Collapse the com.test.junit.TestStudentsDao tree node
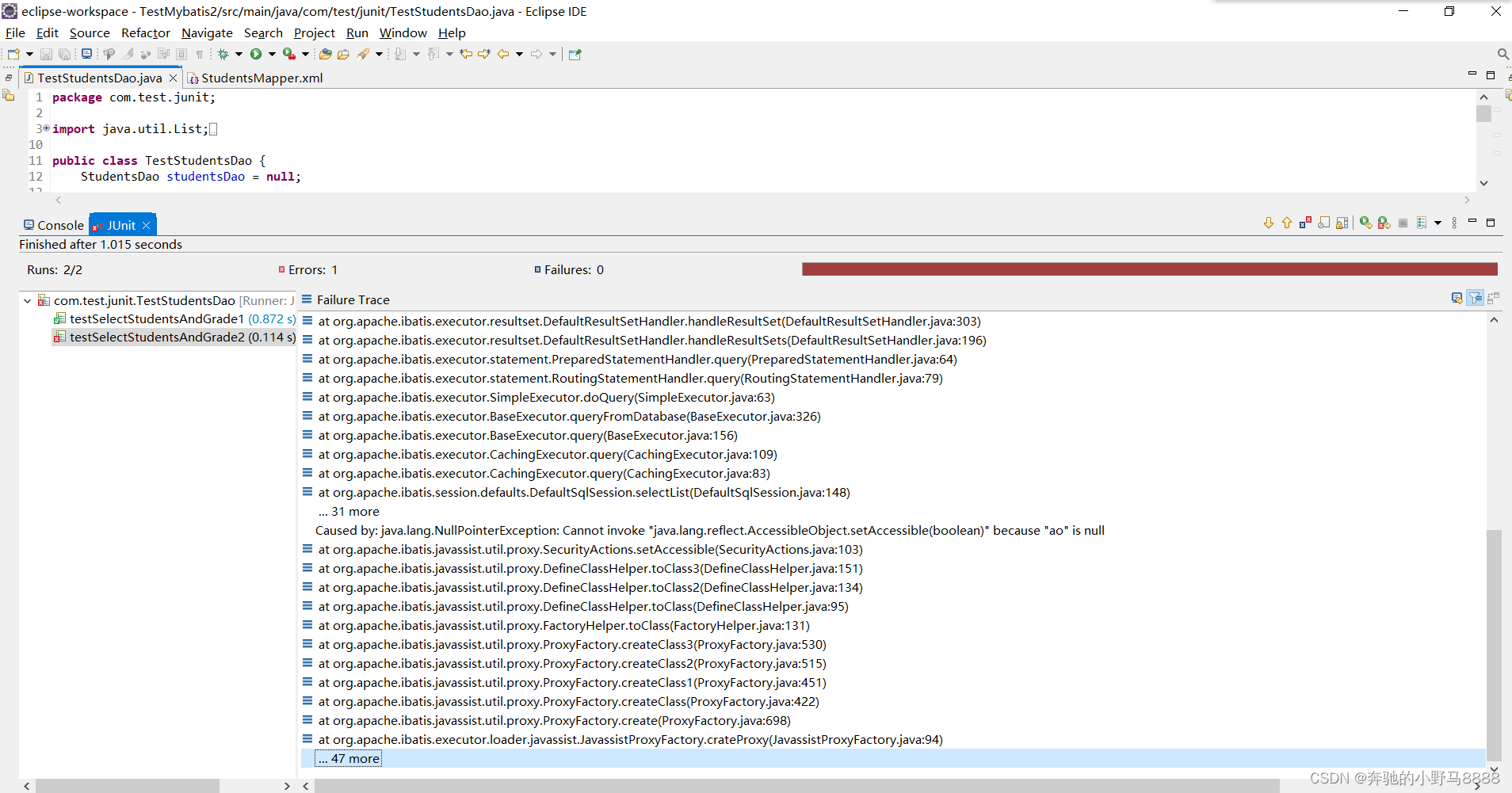The image size is (1512, 793). point(27,300)
